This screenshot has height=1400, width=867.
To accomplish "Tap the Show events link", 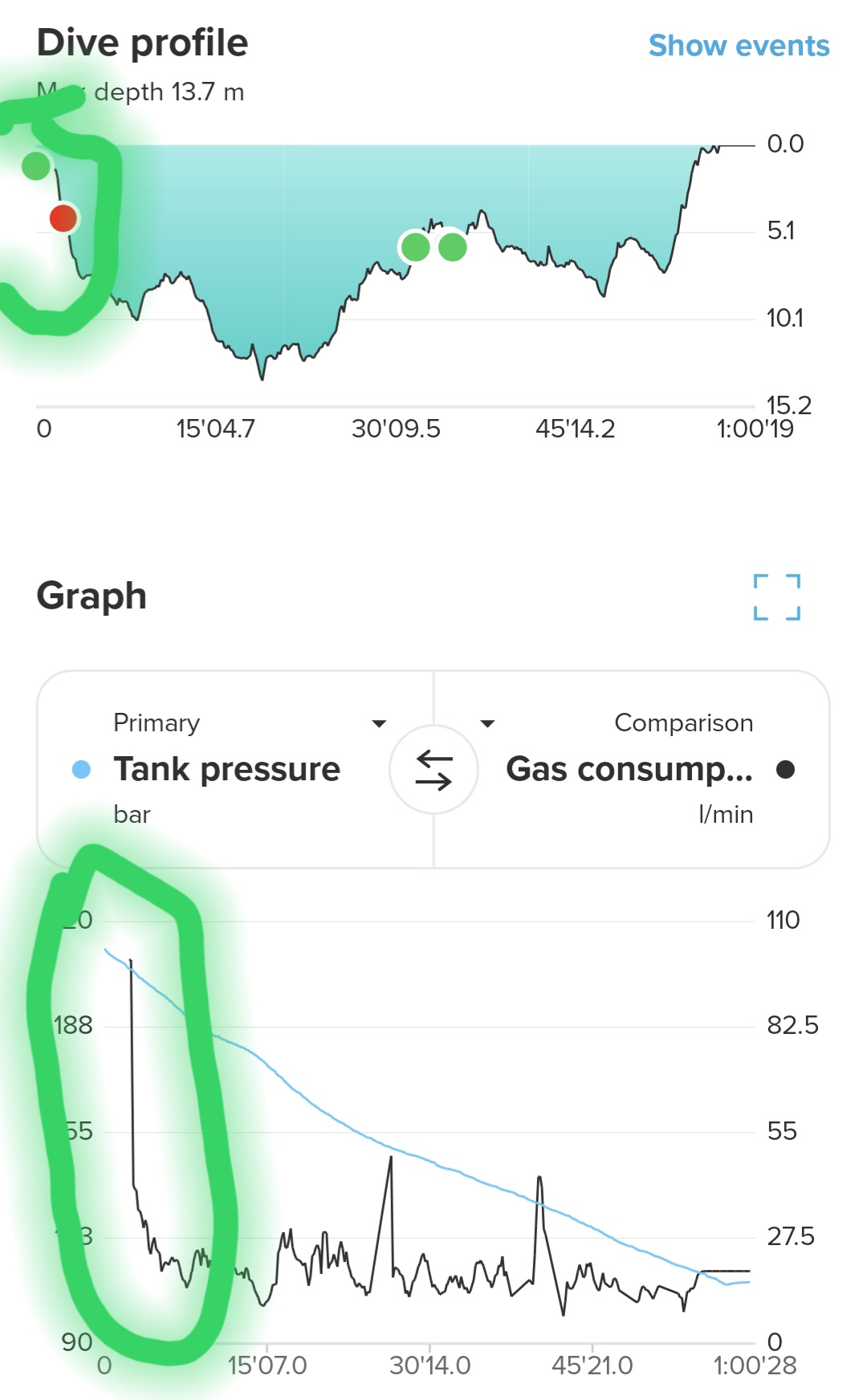I will (739, 46).
